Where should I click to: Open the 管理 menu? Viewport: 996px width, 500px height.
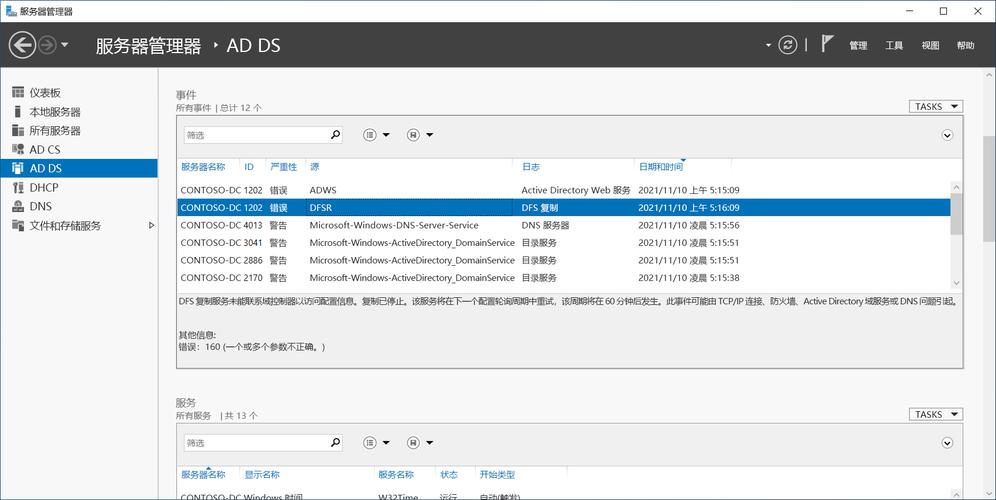(858, 46)
